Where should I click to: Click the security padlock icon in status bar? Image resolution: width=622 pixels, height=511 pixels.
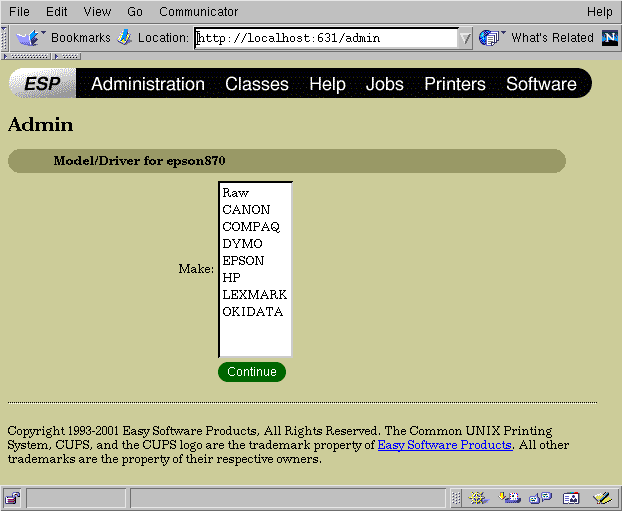point(13,498)
